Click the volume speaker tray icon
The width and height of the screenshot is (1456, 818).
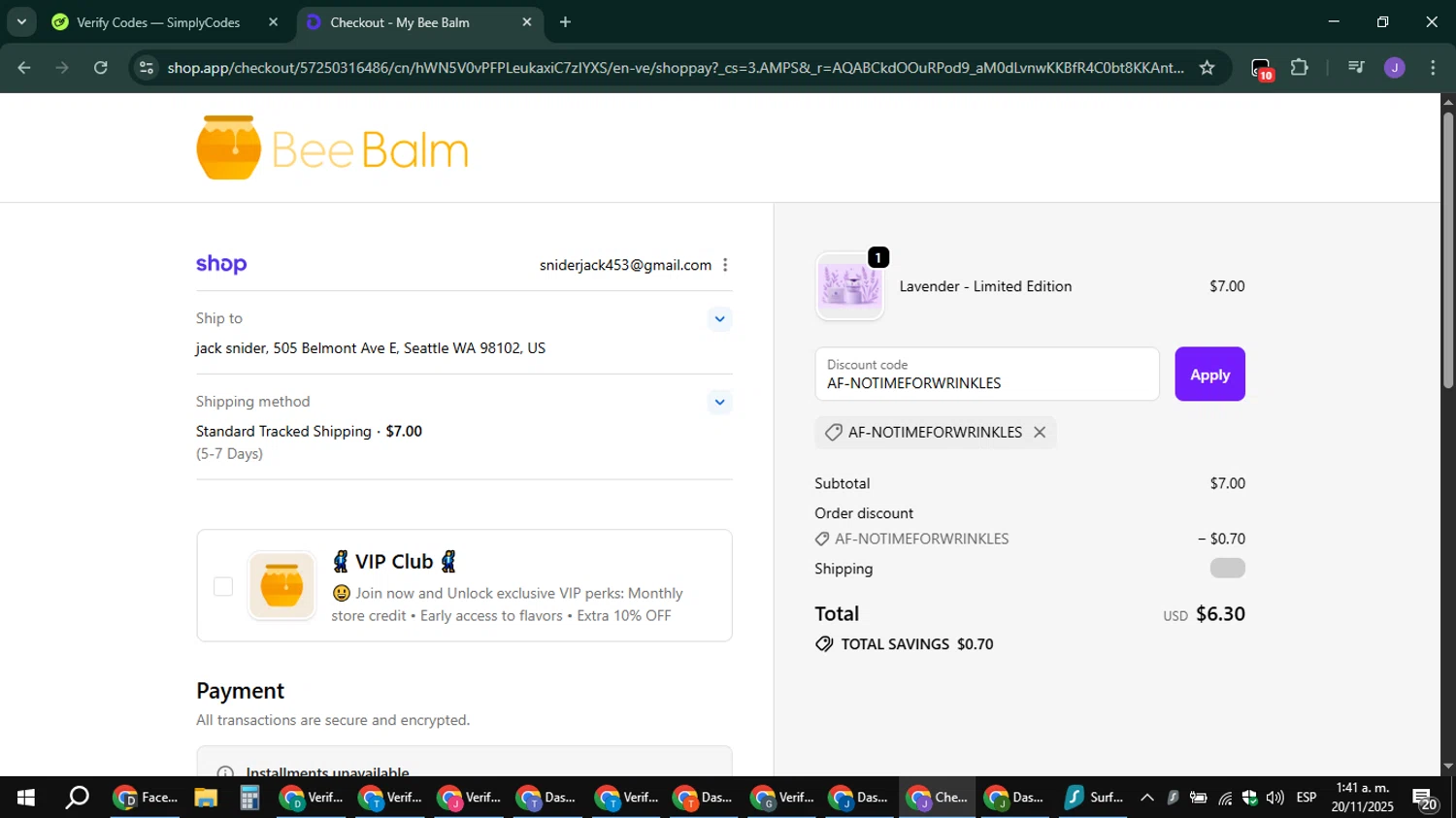[1274, 798]
